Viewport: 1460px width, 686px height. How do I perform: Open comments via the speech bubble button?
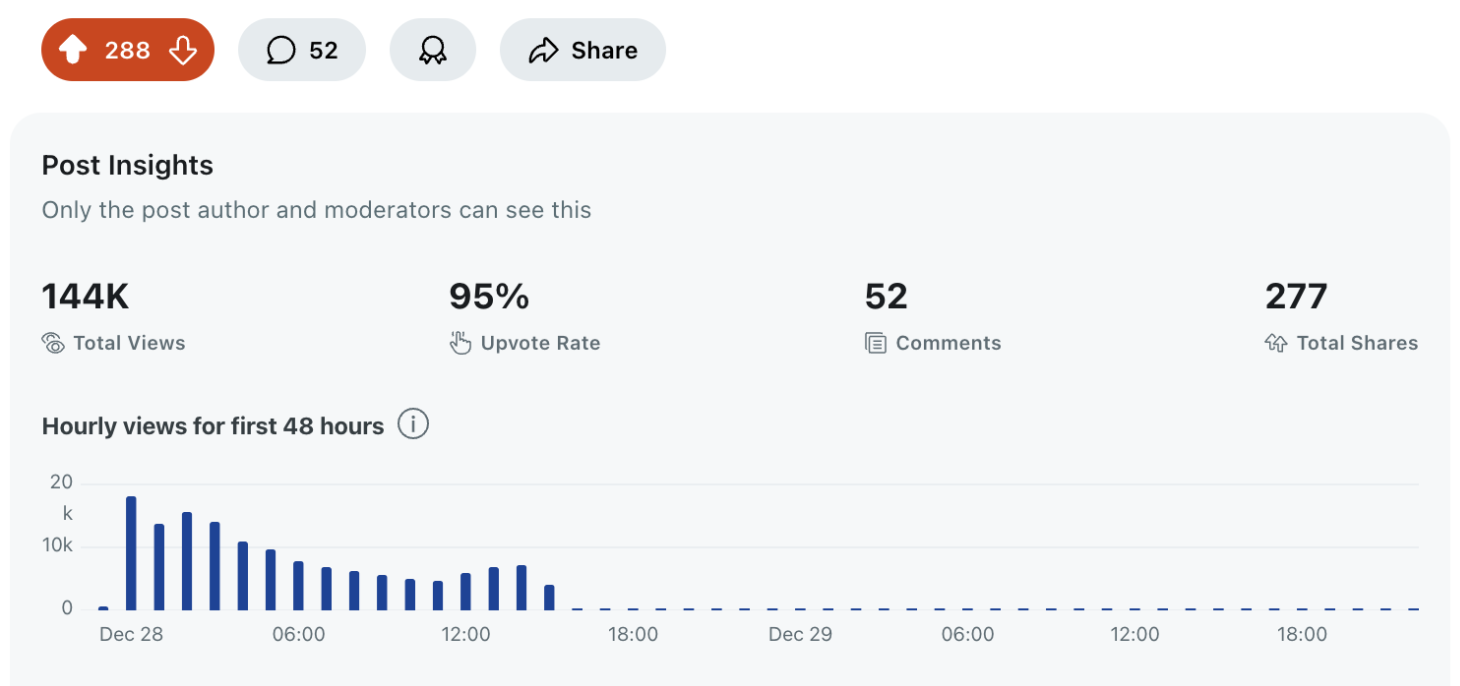301,50
